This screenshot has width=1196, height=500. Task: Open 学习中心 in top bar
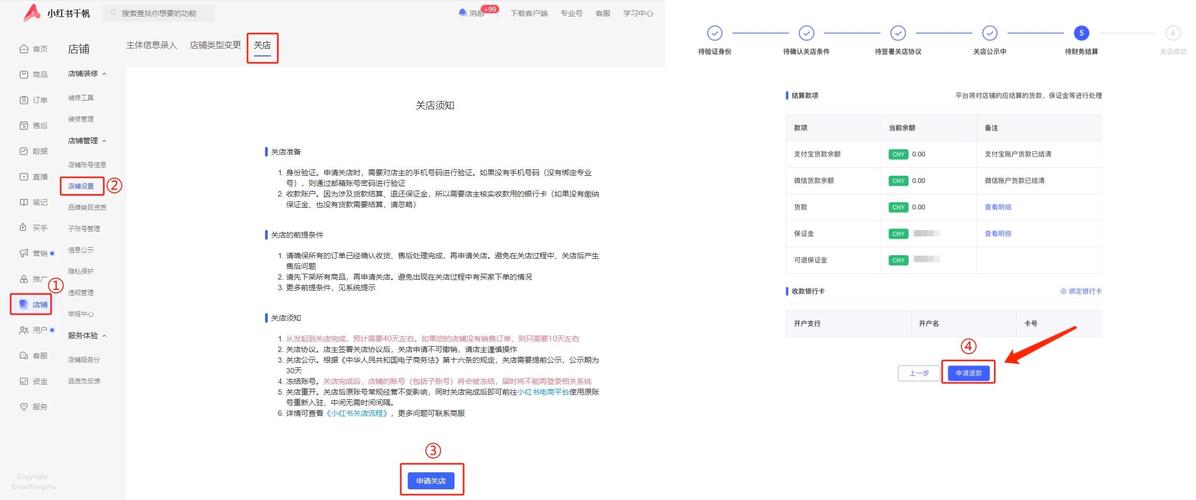click(638, 14)
